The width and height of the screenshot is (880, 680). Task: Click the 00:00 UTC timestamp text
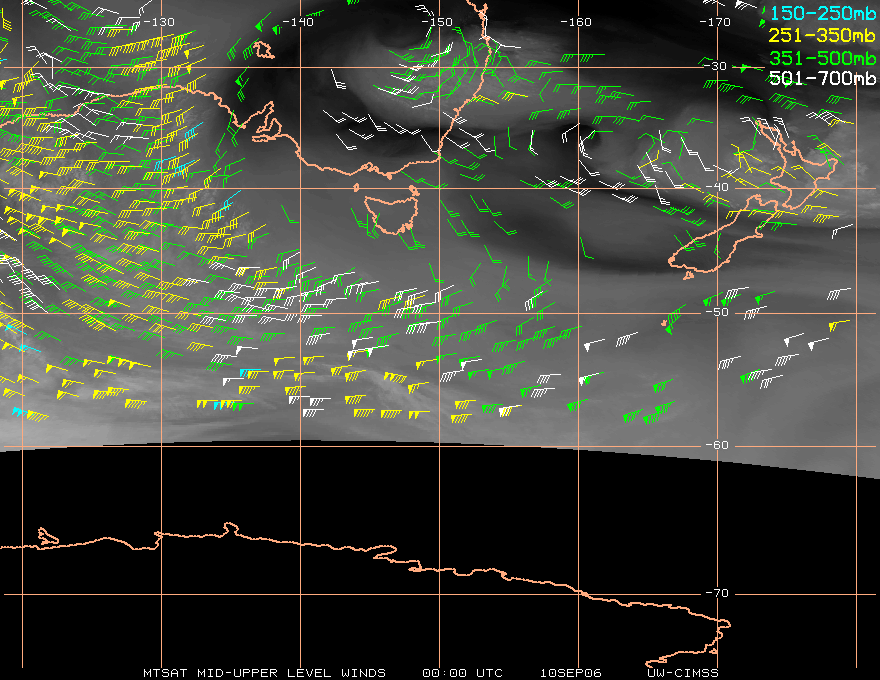click(462, 673)
